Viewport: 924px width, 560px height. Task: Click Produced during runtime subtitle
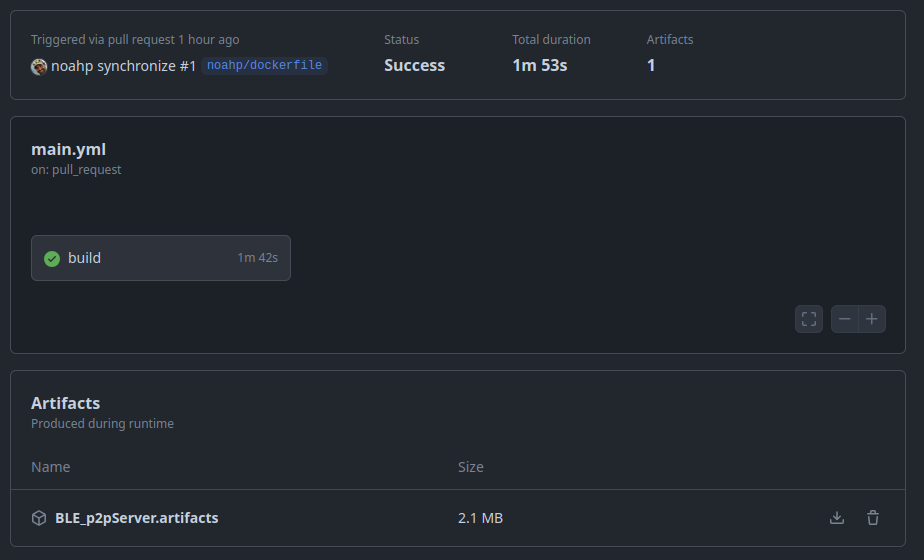click(103, 424)
